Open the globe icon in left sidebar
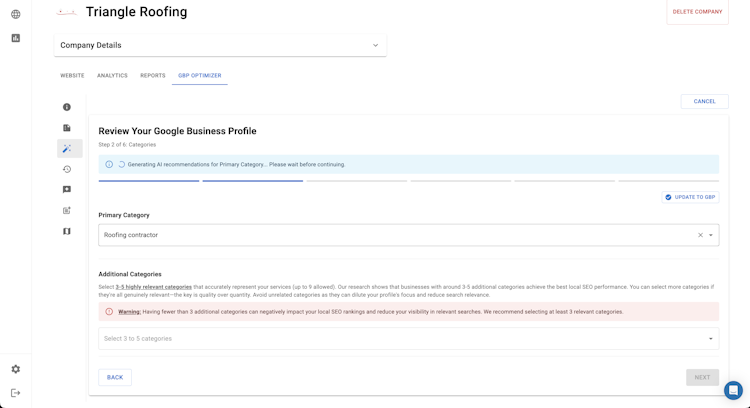The image size is (750, 408). coord(16,14)
